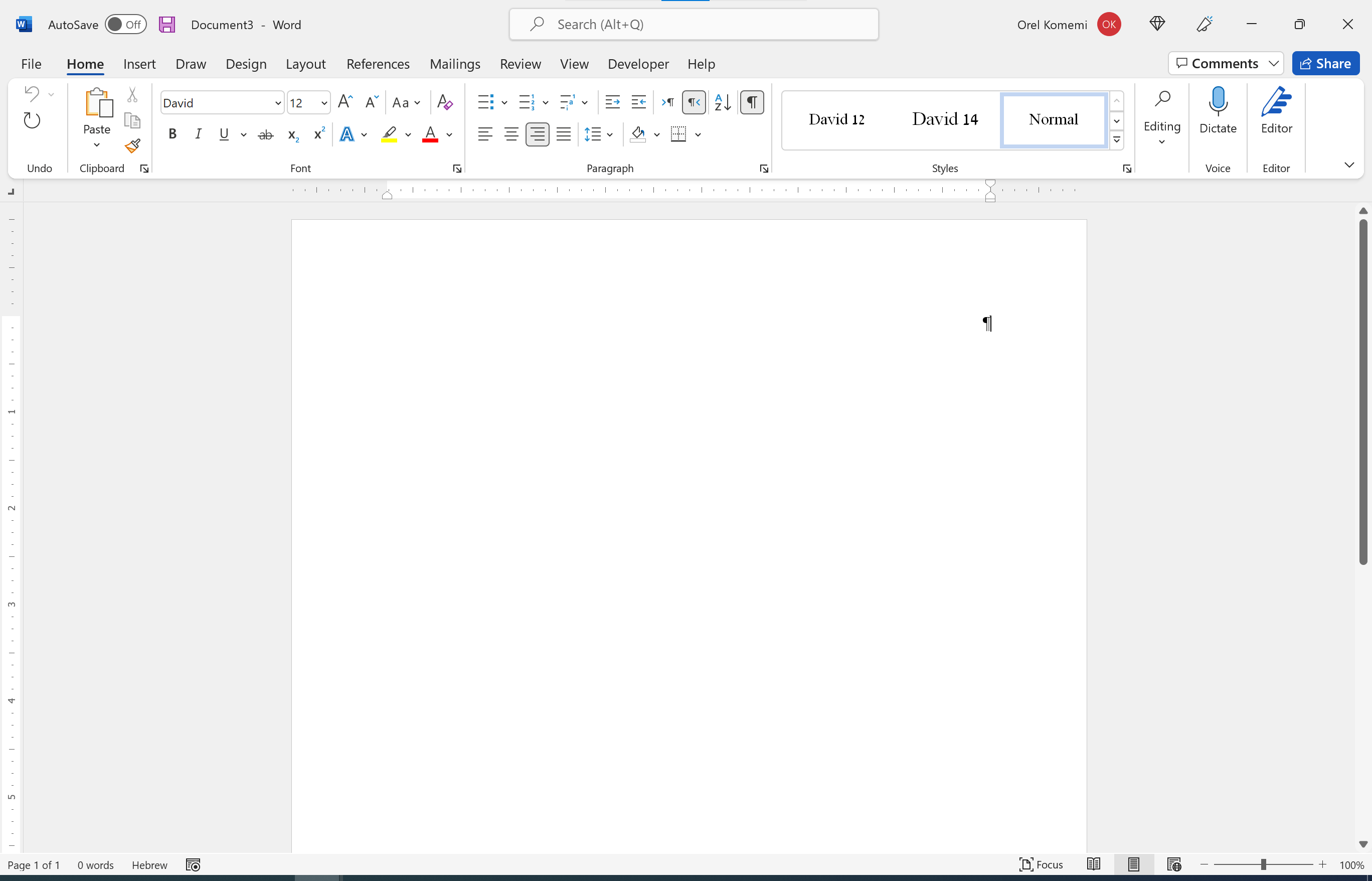Click the Bullets list icon

click(485, 101)
